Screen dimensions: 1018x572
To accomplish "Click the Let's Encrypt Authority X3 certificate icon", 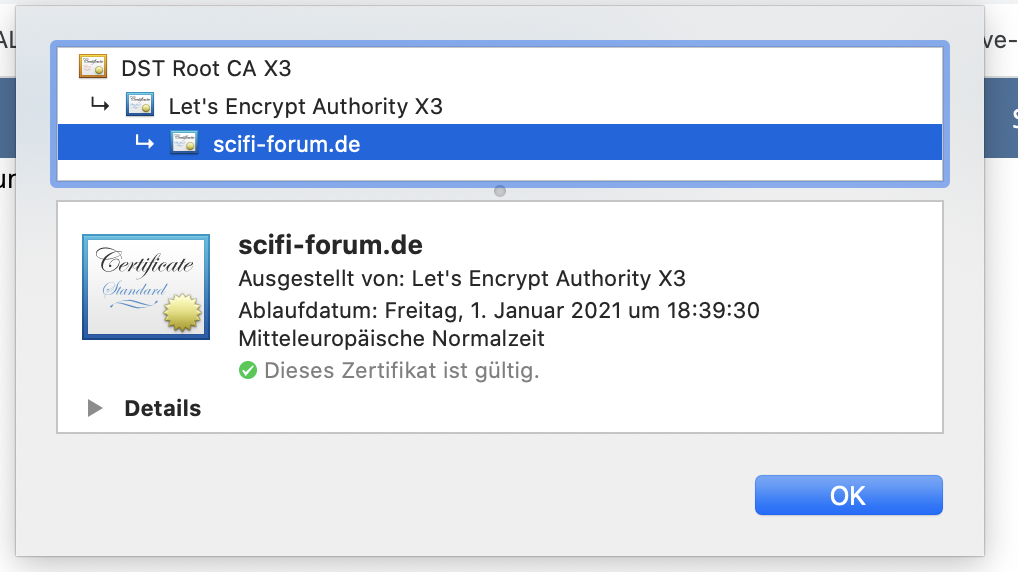I will (140, 105).
